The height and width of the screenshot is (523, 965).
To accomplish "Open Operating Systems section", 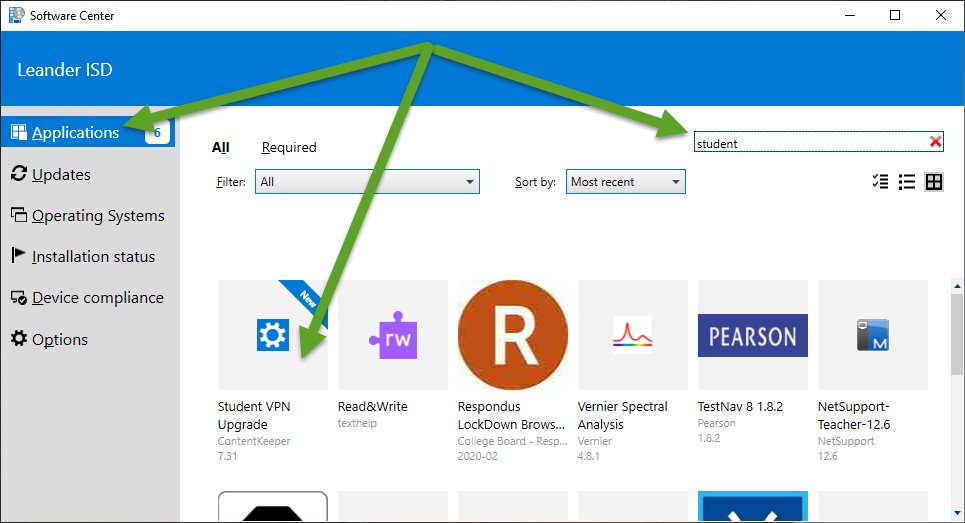I will click(x=98, y=216).
